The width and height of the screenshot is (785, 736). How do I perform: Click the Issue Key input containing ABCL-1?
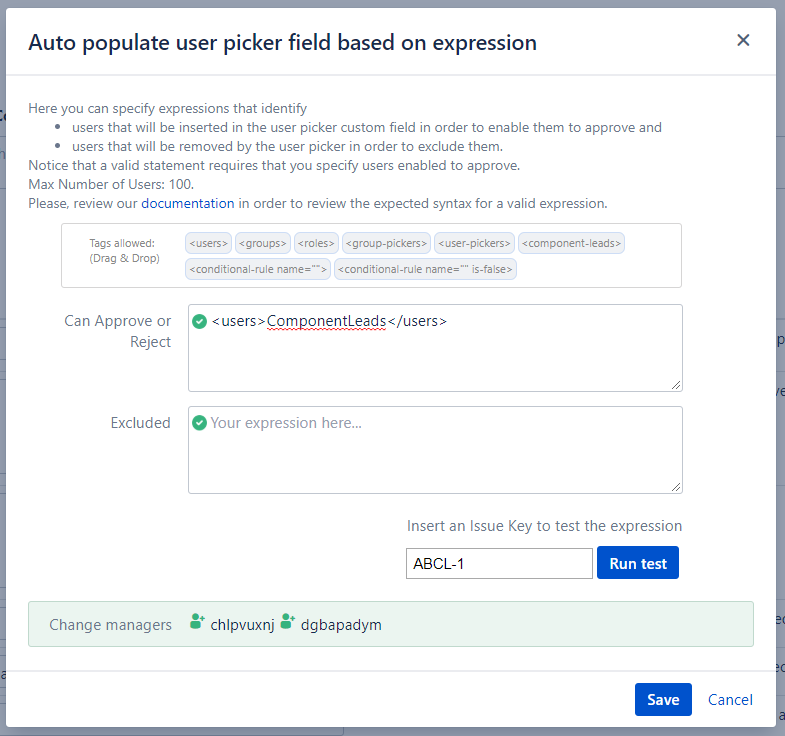pos(498,564)
